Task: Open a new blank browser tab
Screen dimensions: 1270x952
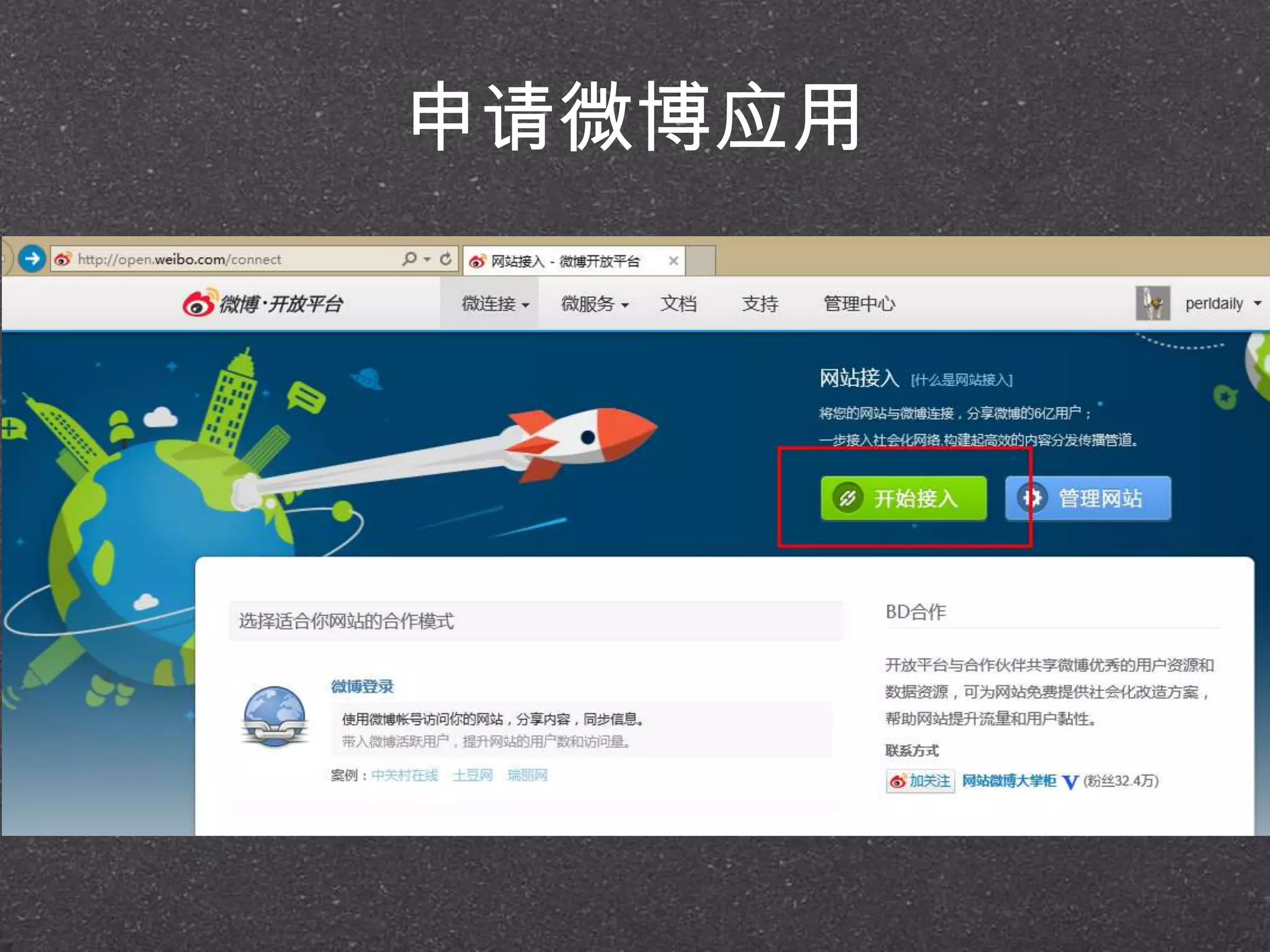Action: coord(701,260)
